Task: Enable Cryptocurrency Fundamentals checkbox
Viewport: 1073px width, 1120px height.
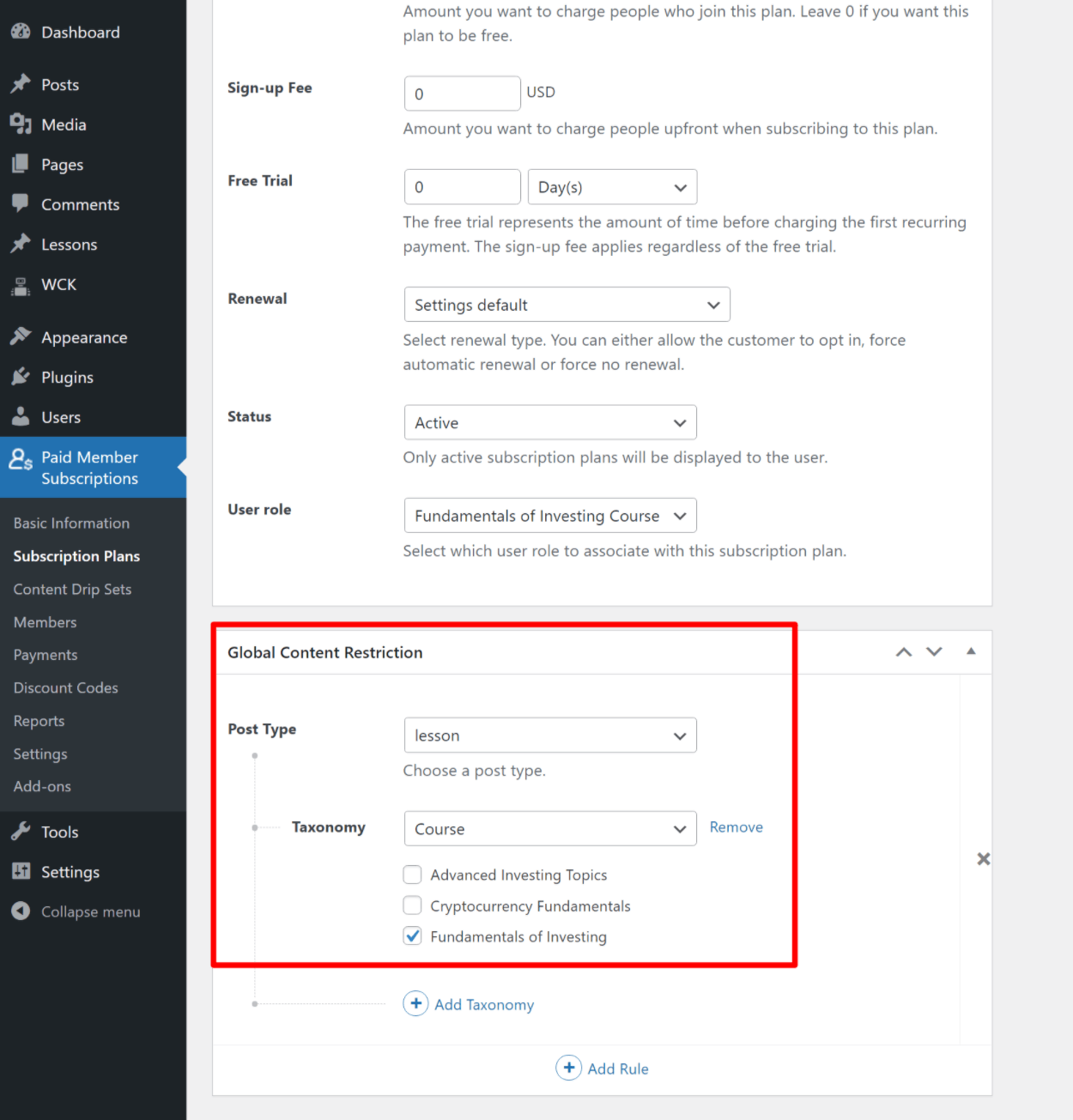Action: [413, 905]
